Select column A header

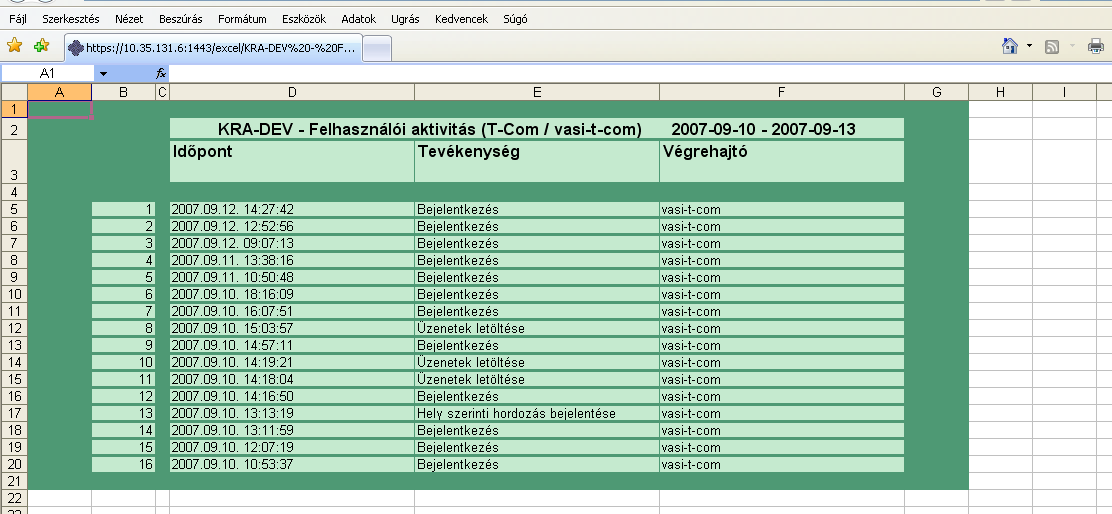60,91
